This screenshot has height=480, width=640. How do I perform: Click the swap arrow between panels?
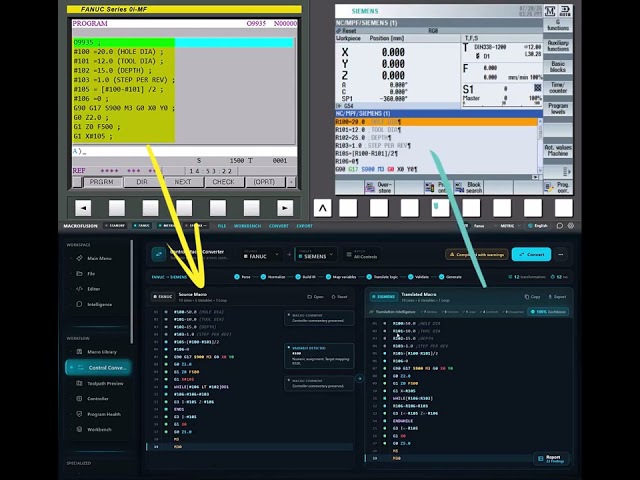(359, 378)
